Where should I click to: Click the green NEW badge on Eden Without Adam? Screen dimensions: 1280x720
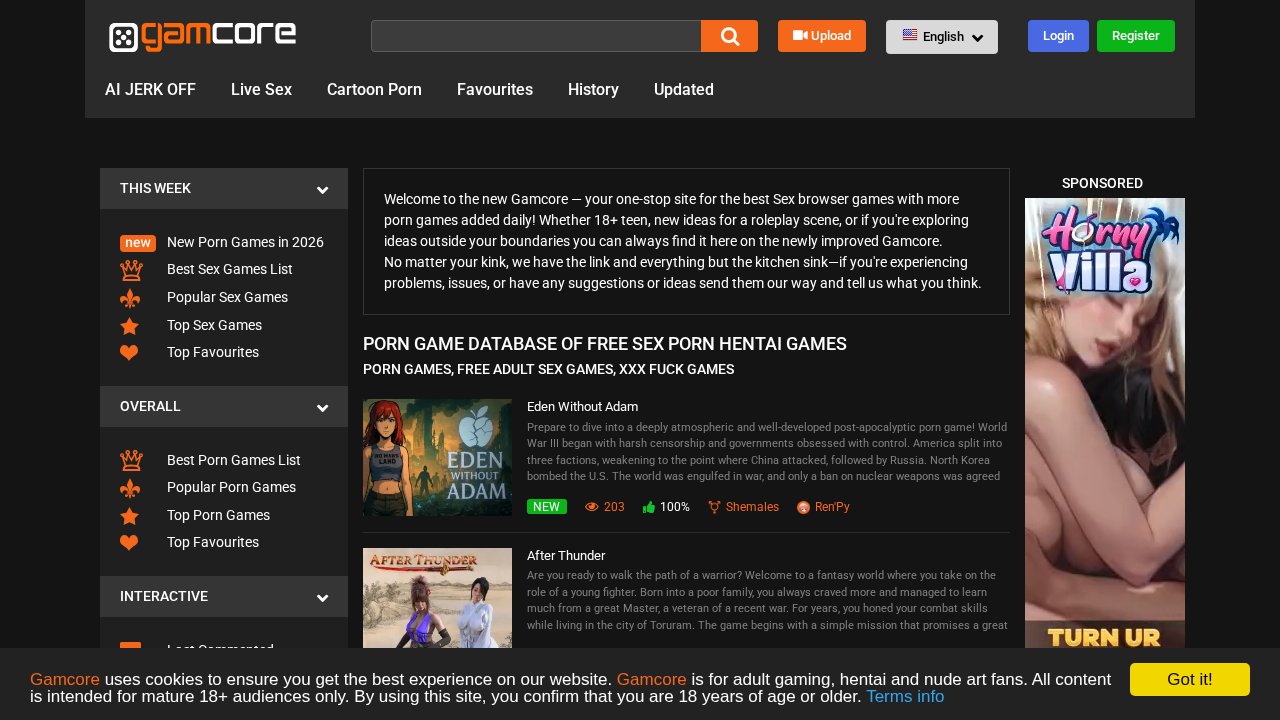pos(547,507)
